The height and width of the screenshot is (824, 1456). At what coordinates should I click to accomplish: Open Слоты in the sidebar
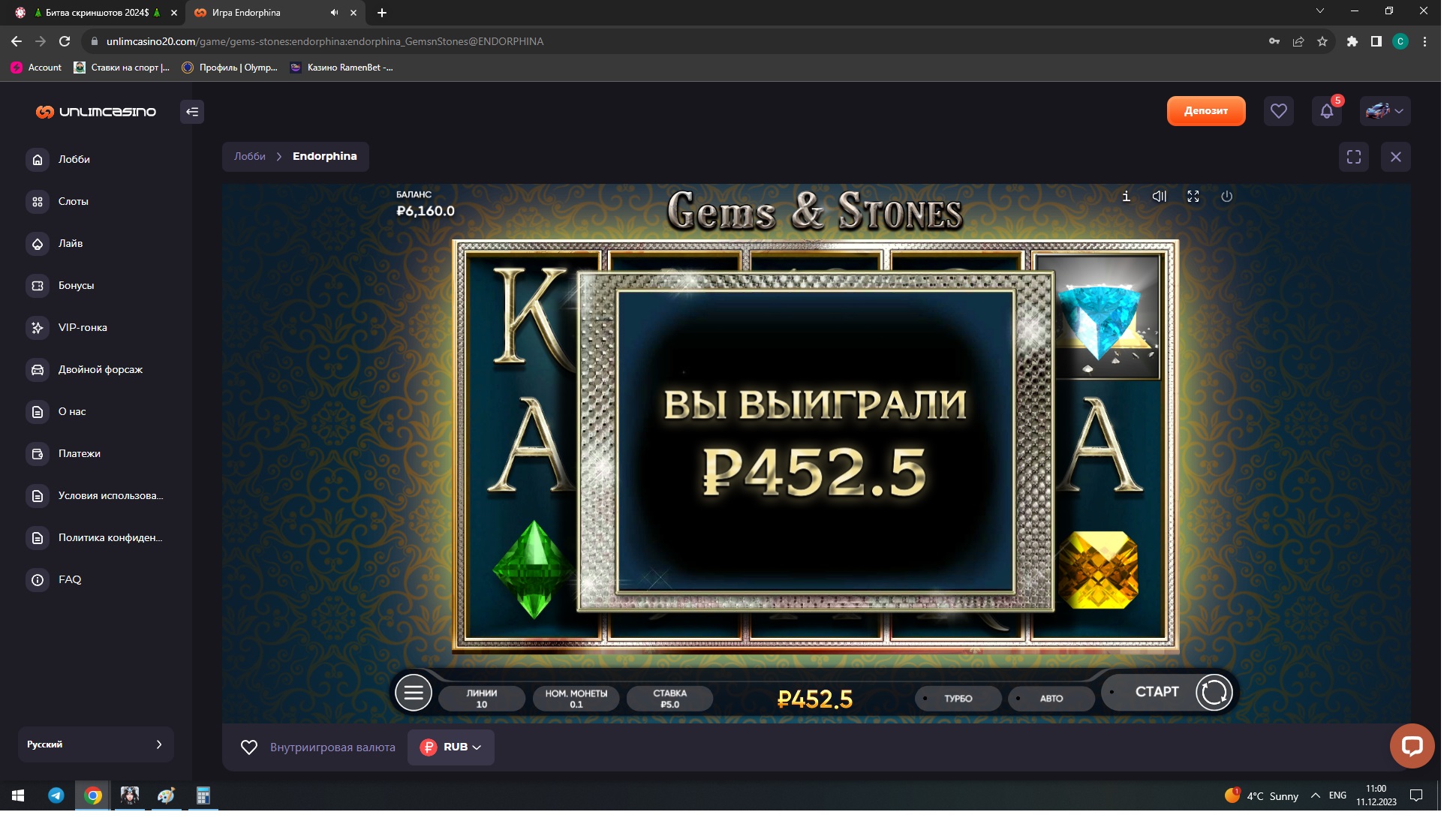(x=73, y=201)
